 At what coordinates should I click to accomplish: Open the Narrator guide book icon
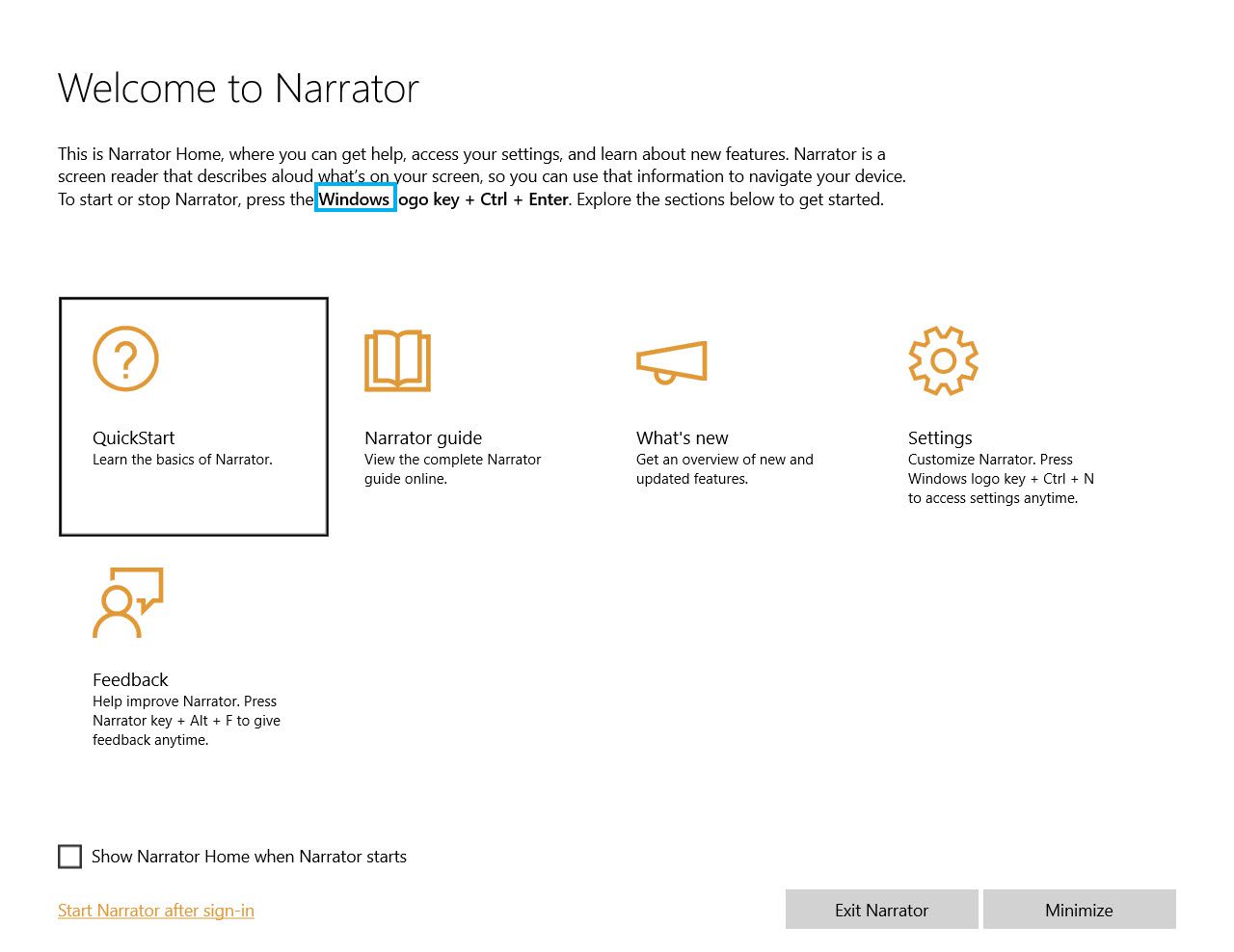pyautogui.click(x=397, y=360)
